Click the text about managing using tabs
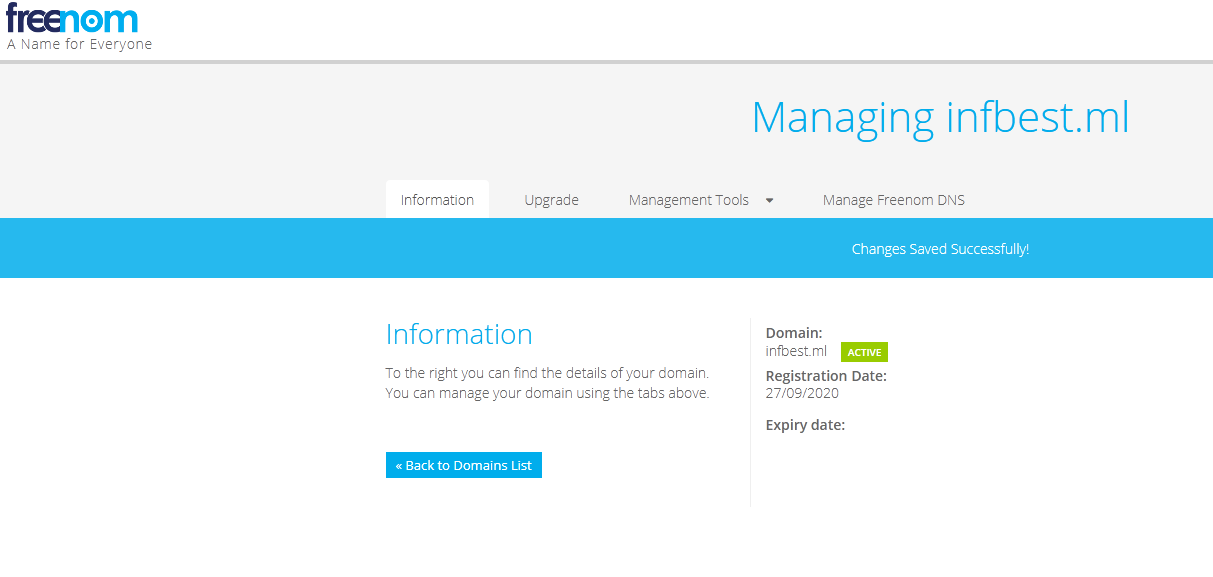This screenshot has height=577, width=1213. tap(547, 393)
